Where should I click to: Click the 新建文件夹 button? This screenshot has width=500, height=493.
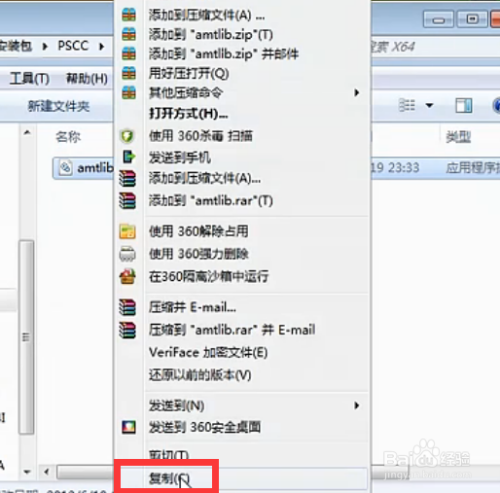tap(59, 106)
